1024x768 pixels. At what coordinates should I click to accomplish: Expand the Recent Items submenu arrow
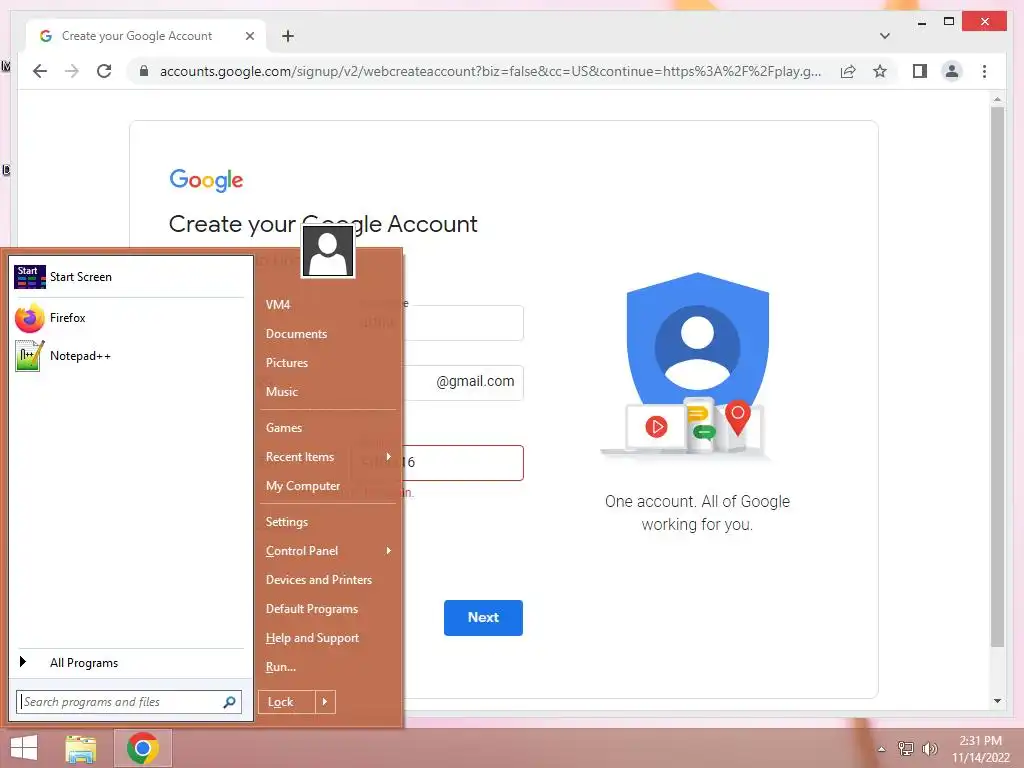(x=389, y=456)
